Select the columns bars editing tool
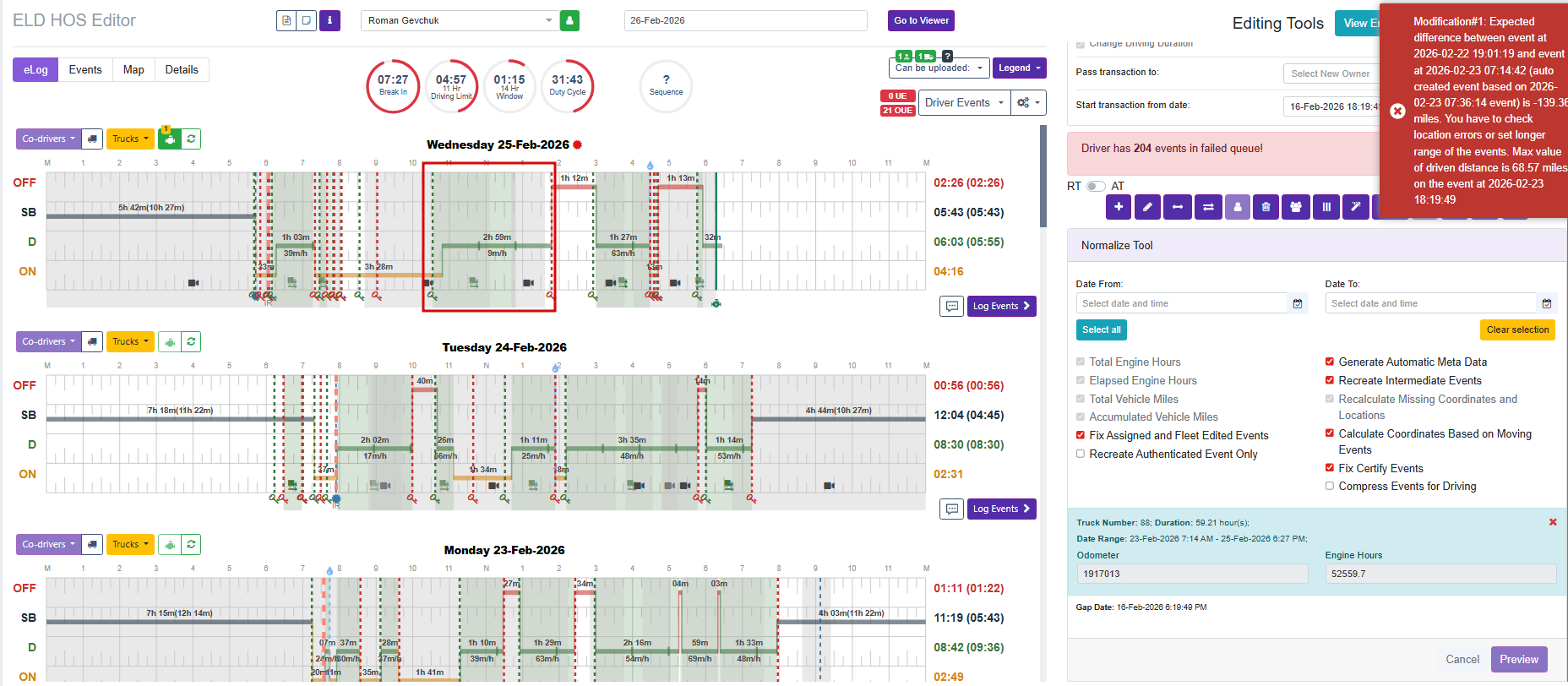Image resolution: width=1568 pixels, height=686 pixels. pos(1326,206)
